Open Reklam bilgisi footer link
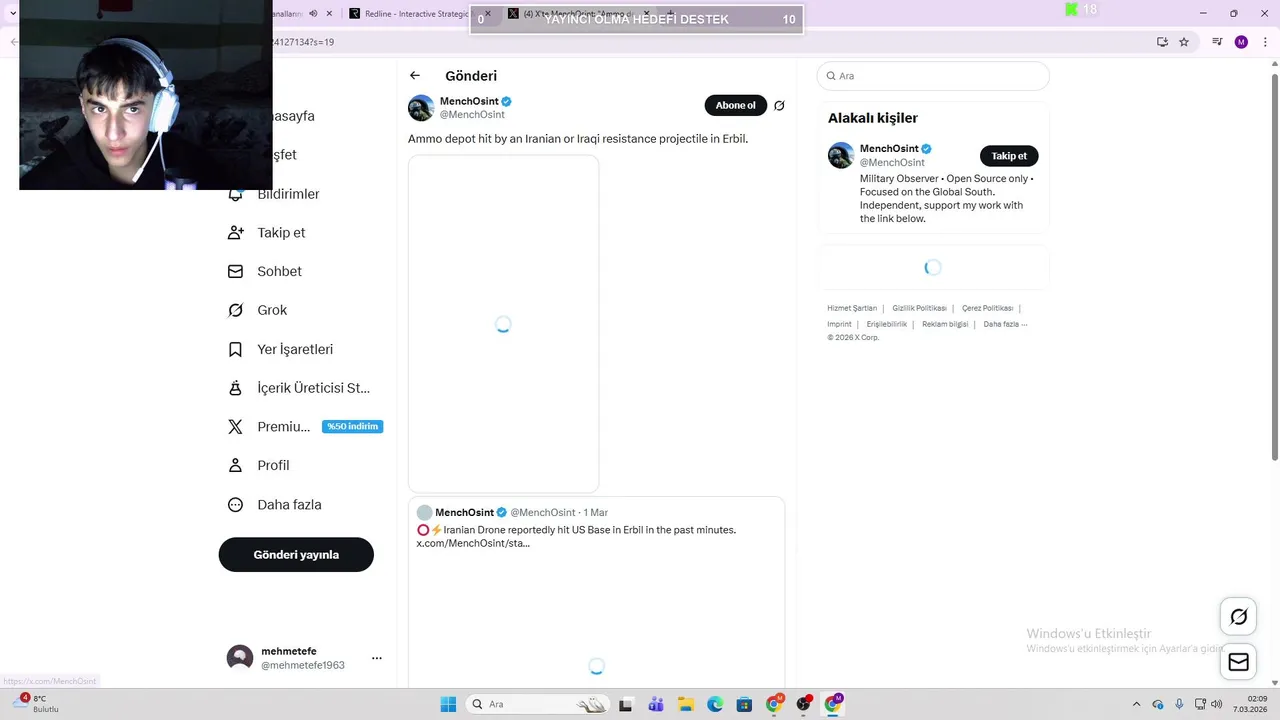The width and height of the screenshot is (1280, 720). pyautogui.click(x=945, y=324)
